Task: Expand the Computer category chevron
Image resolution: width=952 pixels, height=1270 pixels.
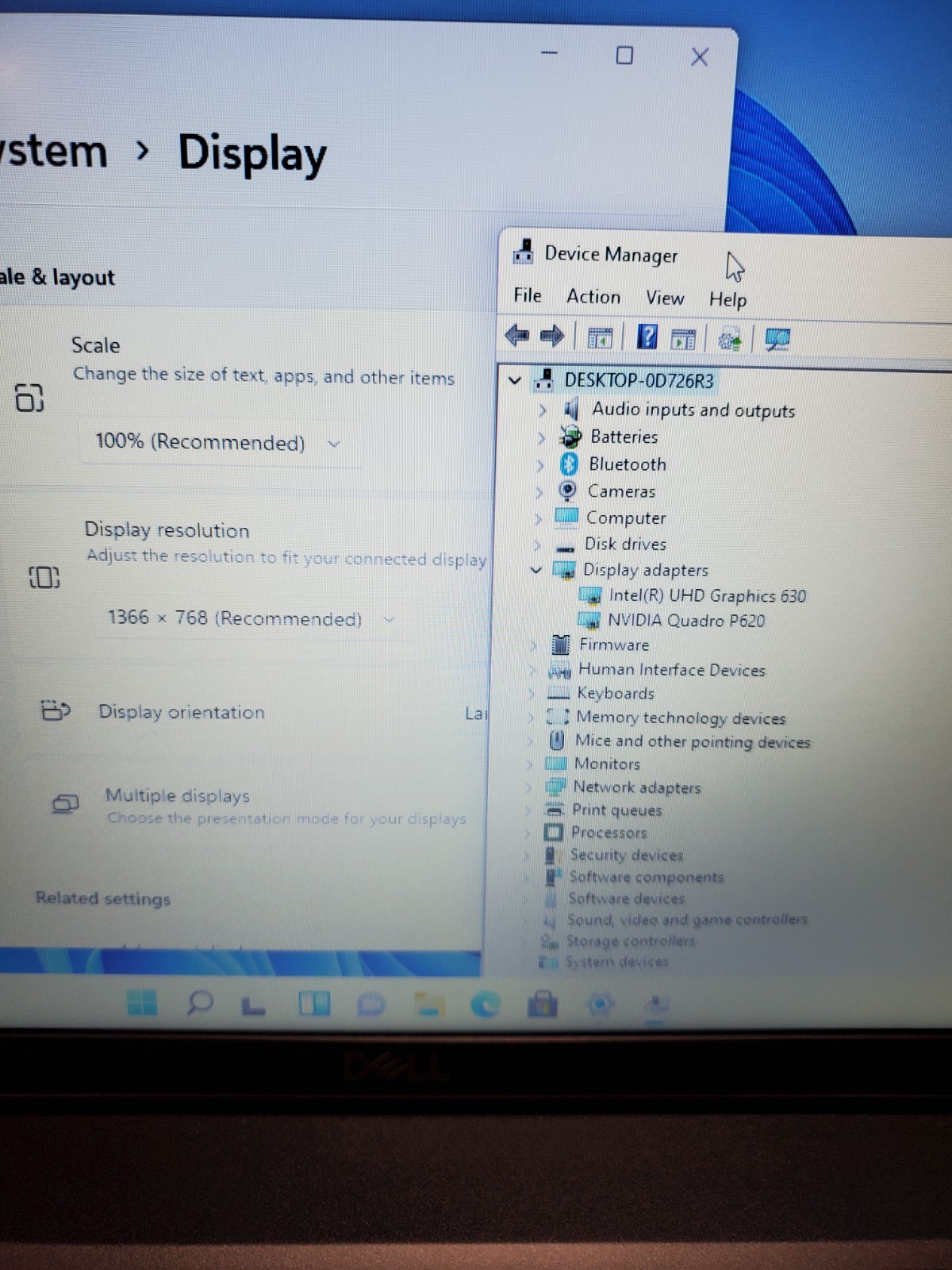Action: click(539, 518)
